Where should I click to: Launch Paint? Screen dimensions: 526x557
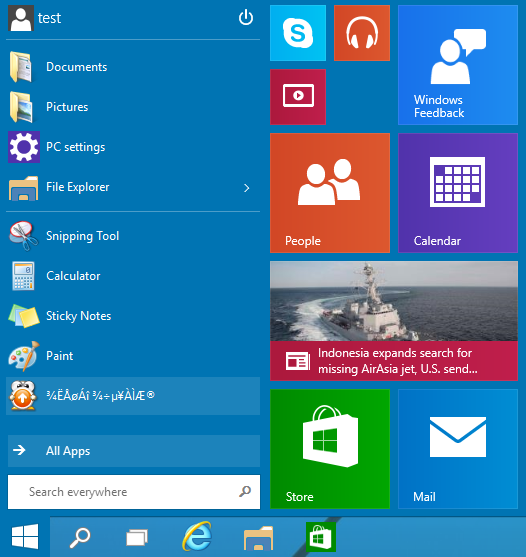pyautogui.click(x=133, y=356)
